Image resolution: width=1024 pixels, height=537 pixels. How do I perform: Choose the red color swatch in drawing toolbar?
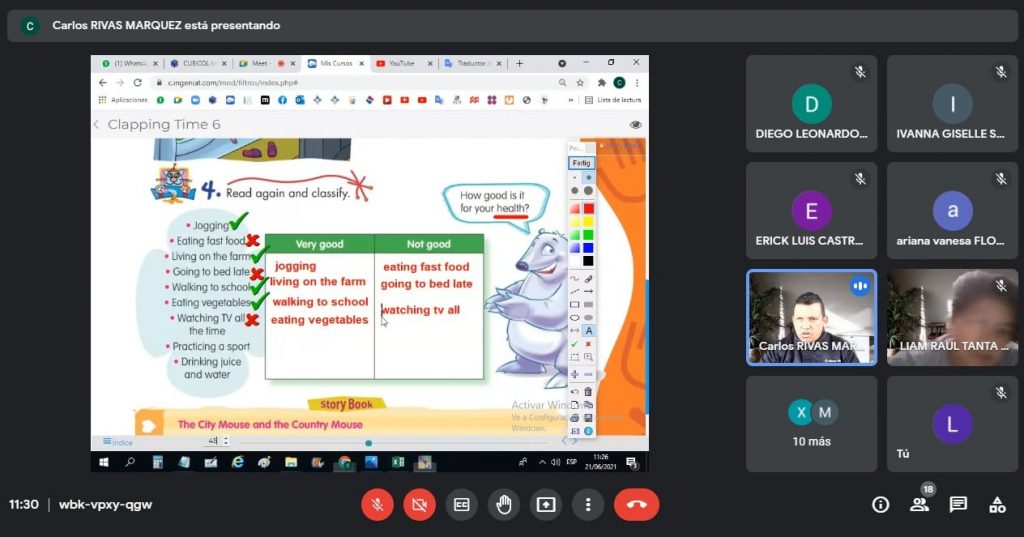coord(588,208)
